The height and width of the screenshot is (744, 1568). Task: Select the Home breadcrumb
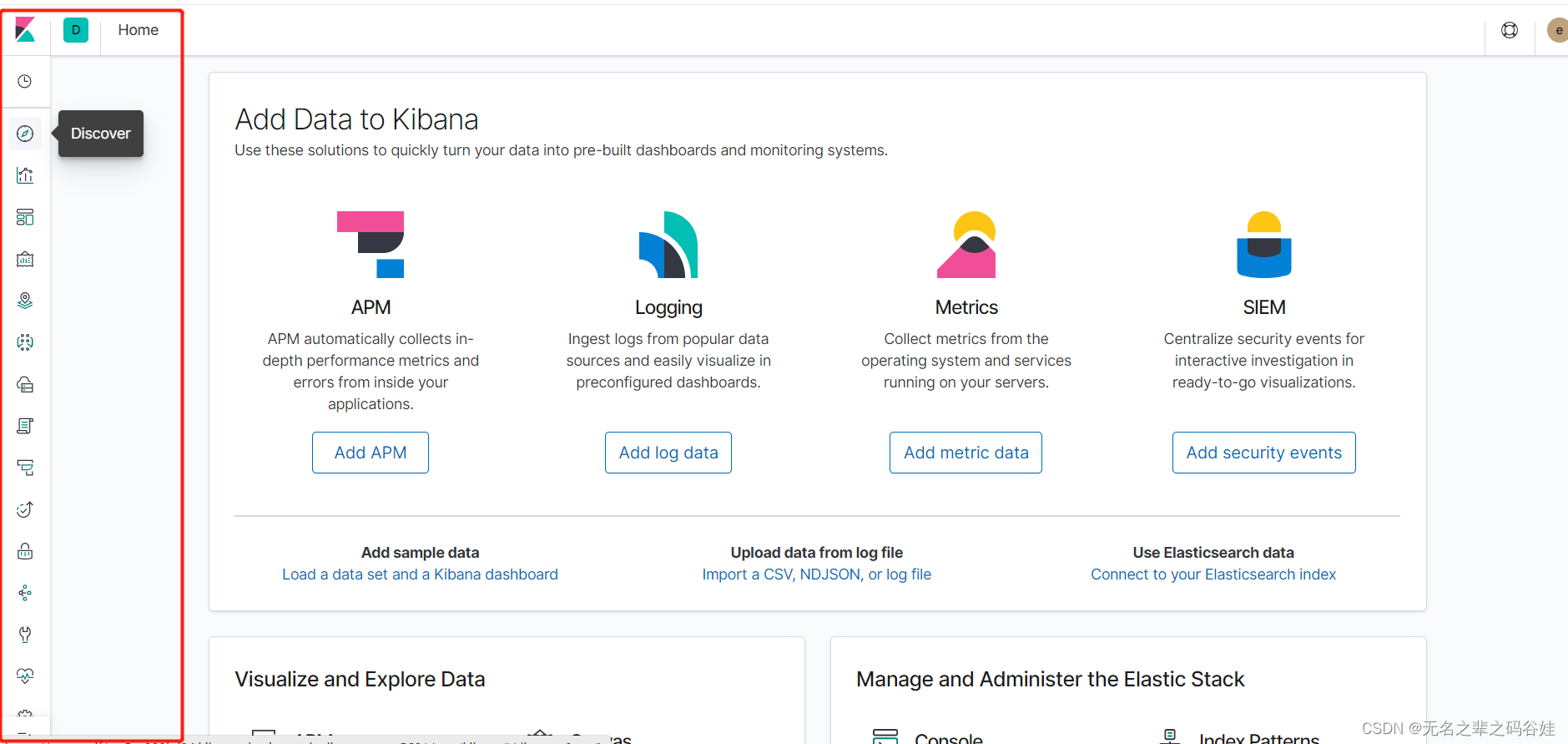click(x=139, y=30)
